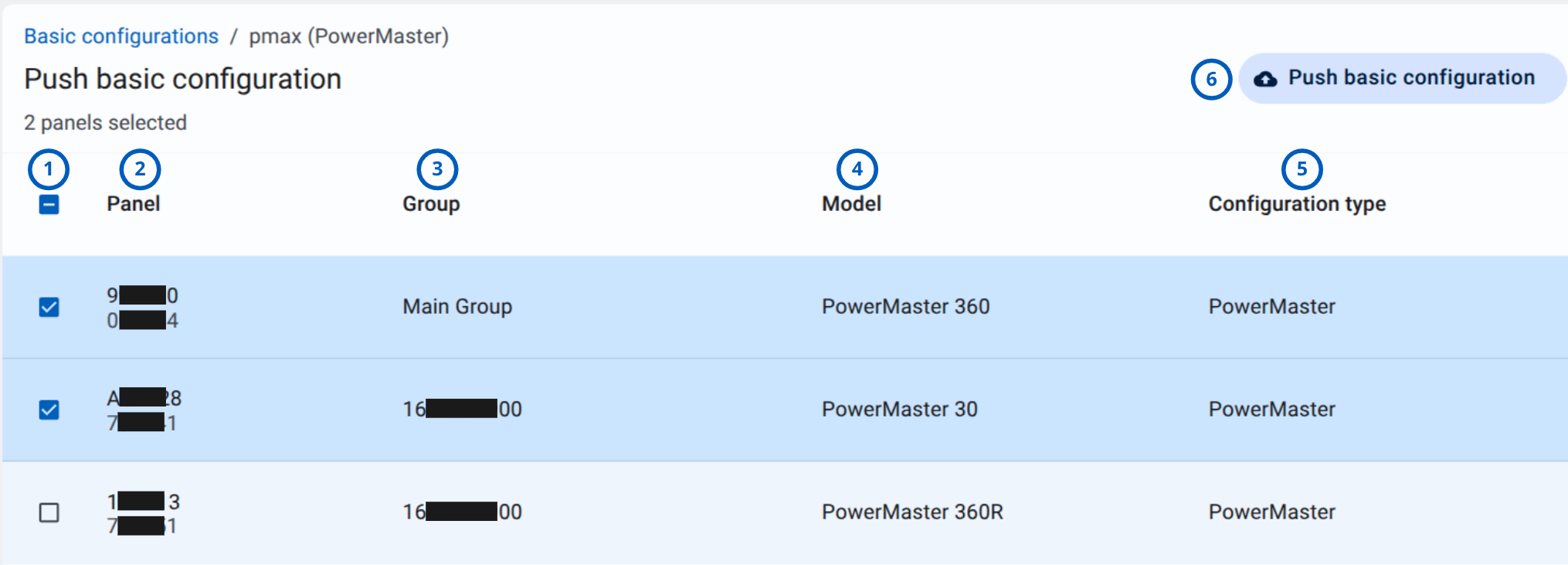Screen dimensions: 1568x565
Task: Toggle the select-all header checkbox
Action: [49, 204]
